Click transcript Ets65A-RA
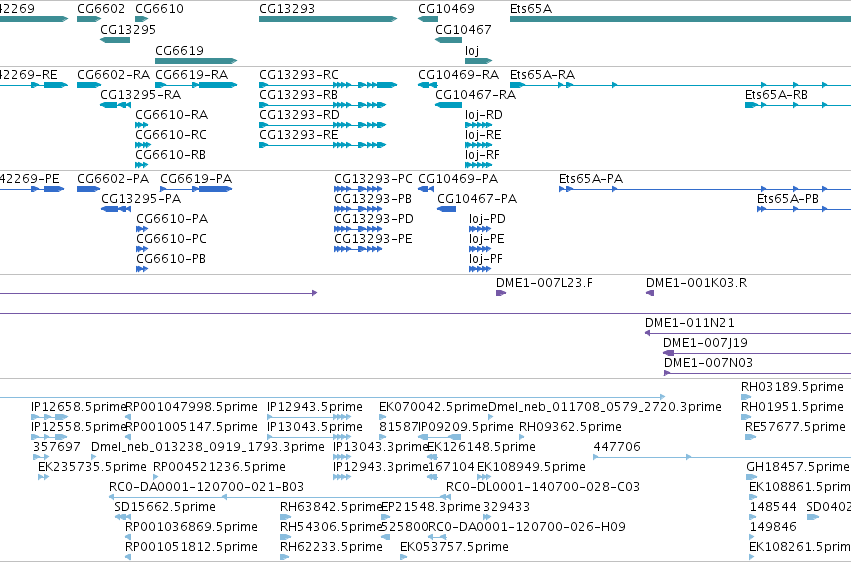The height and width of the screenshot is (562, 851). [x=681, y=85]
